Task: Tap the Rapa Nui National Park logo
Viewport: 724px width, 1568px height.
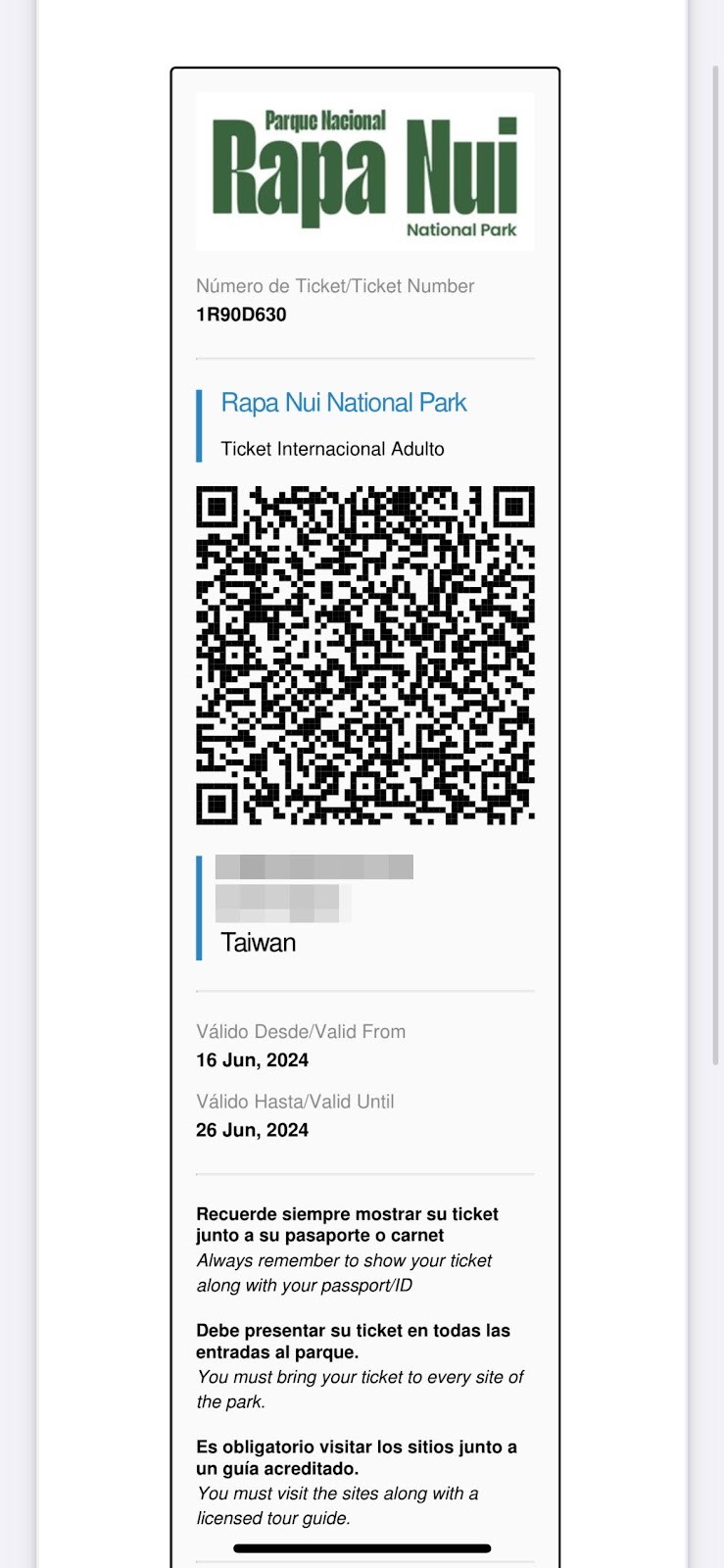Action: pyautogui.click(x=365, y=171)
